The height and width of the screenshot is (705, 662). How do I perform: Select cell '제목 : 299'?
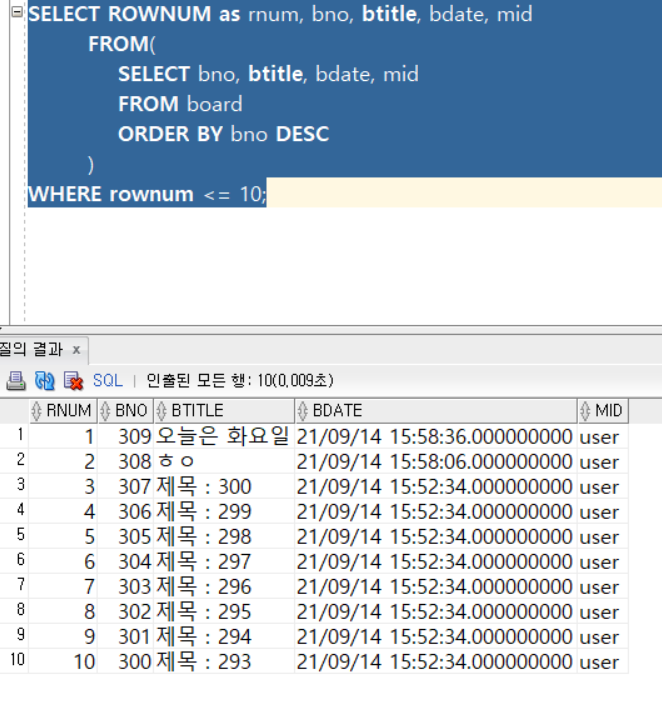(224, 511)
